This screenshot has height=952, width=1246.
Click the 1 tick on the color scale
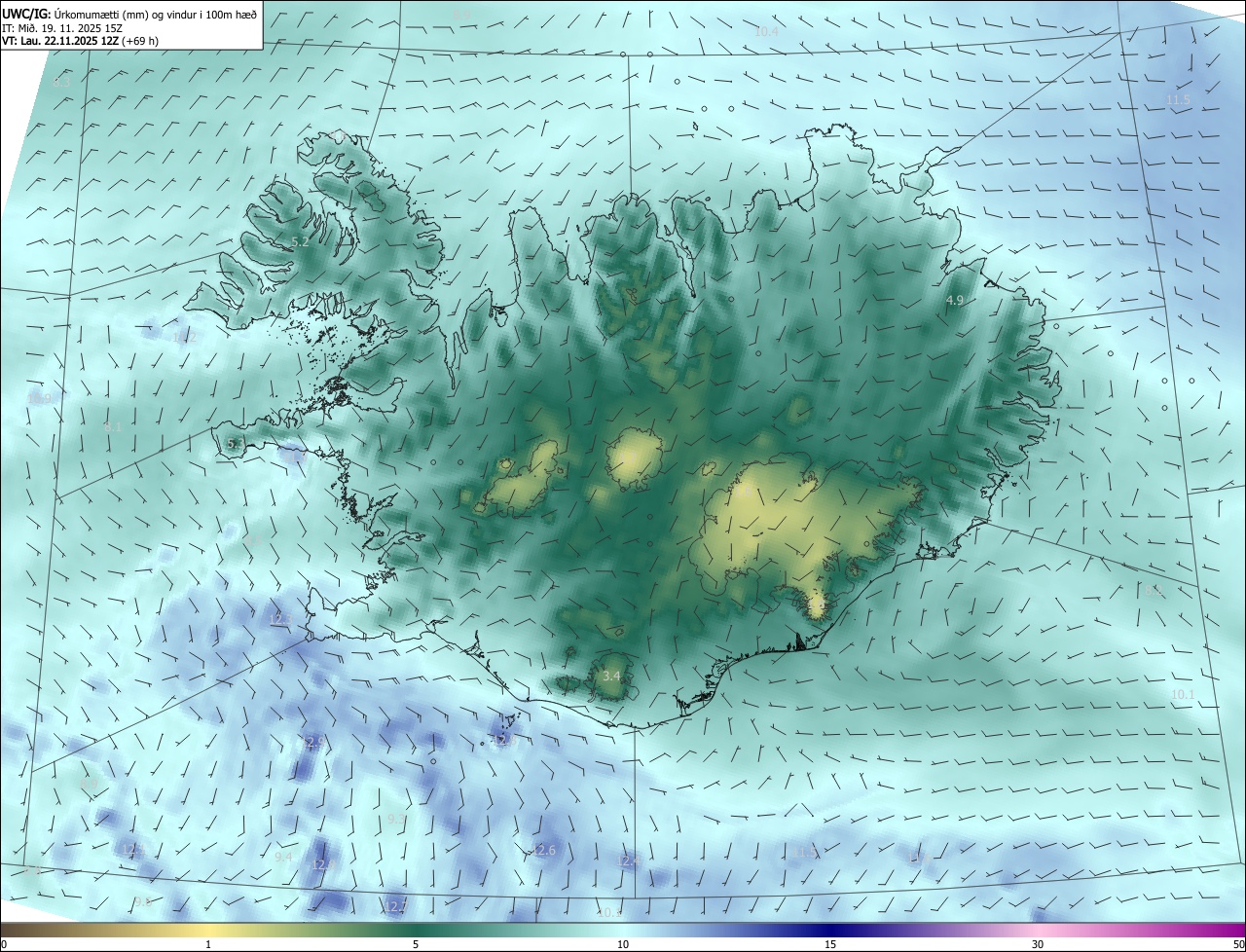tap(208, 944)
